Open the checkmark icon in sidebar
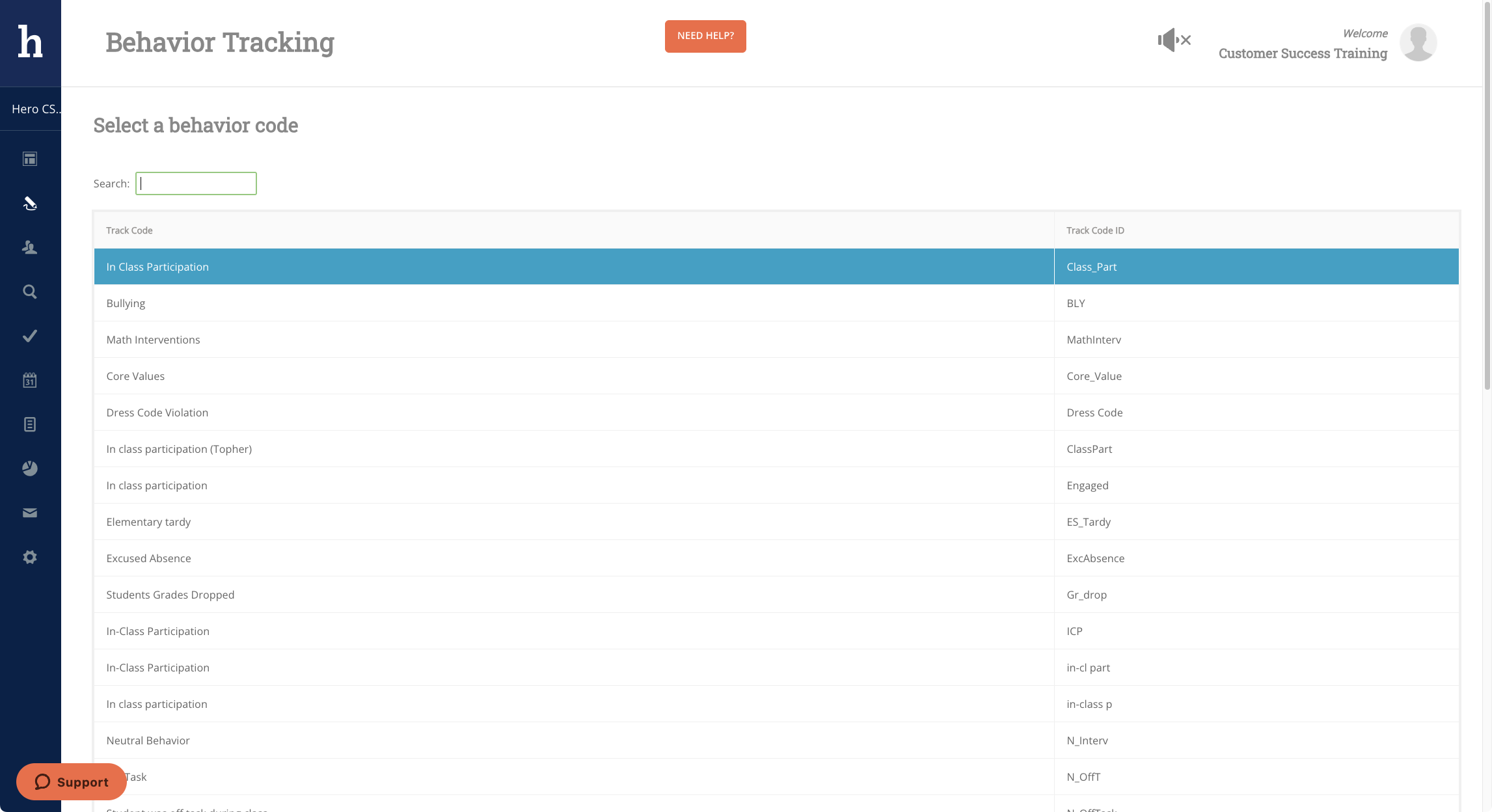Viewport: 1492px width, 812px height. coord(30,336)
